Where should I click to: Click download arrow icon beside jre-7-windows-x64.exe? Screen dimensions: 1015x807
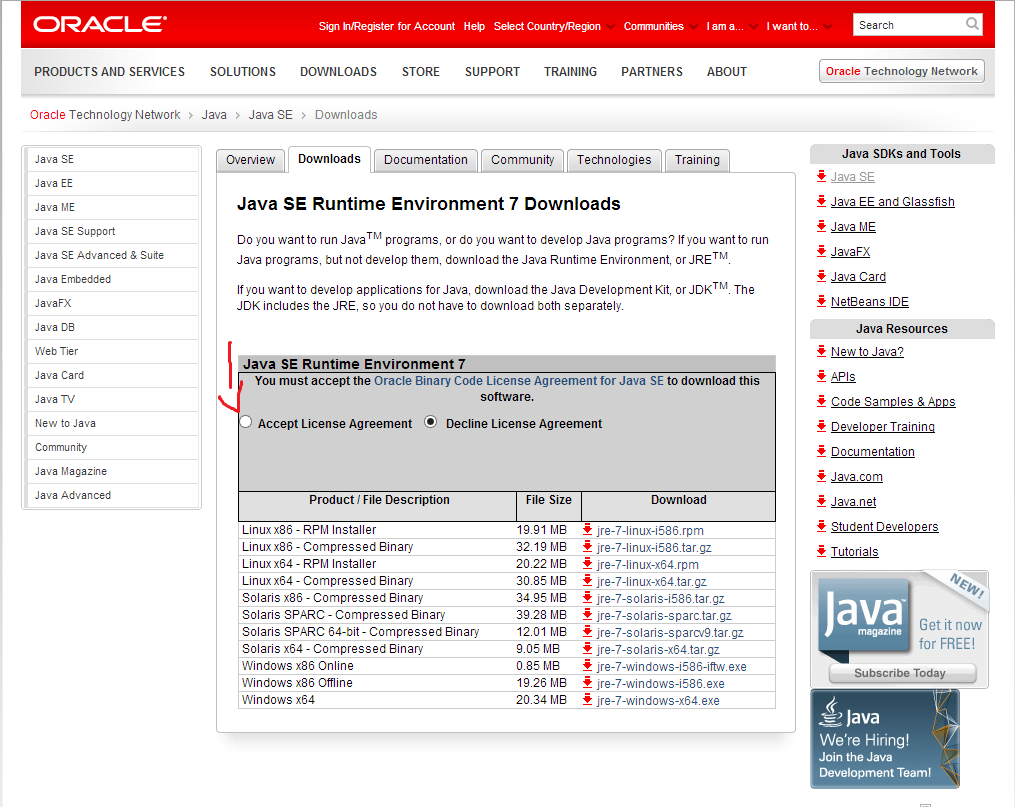point(587,700)
